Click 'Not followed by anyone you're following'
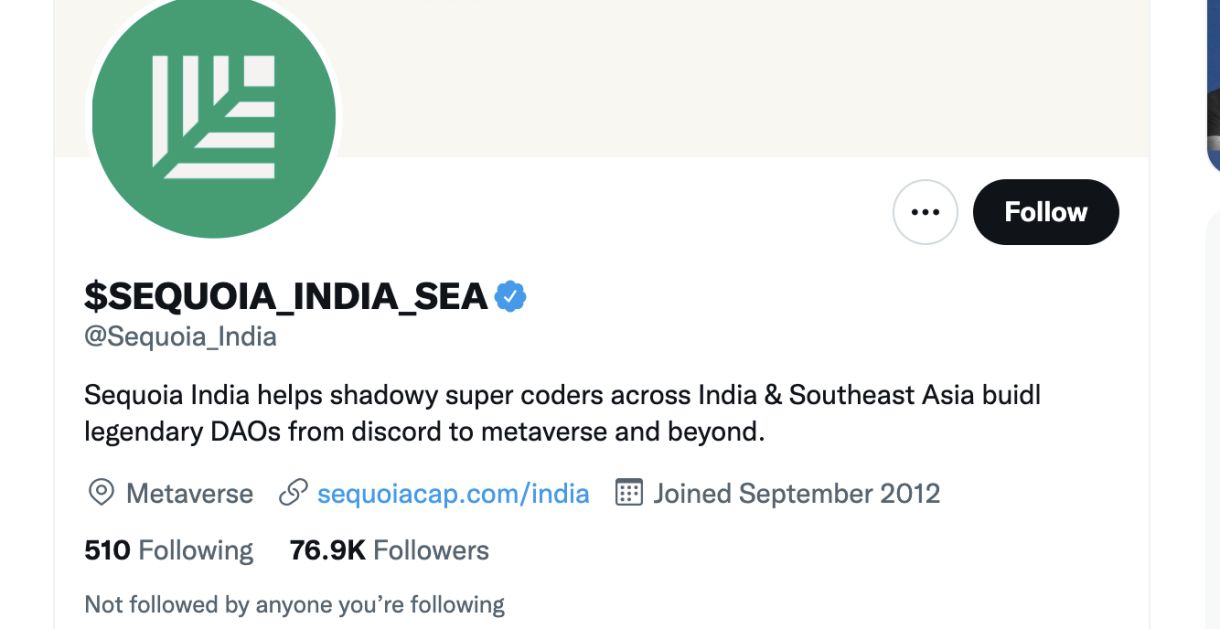 294,604
